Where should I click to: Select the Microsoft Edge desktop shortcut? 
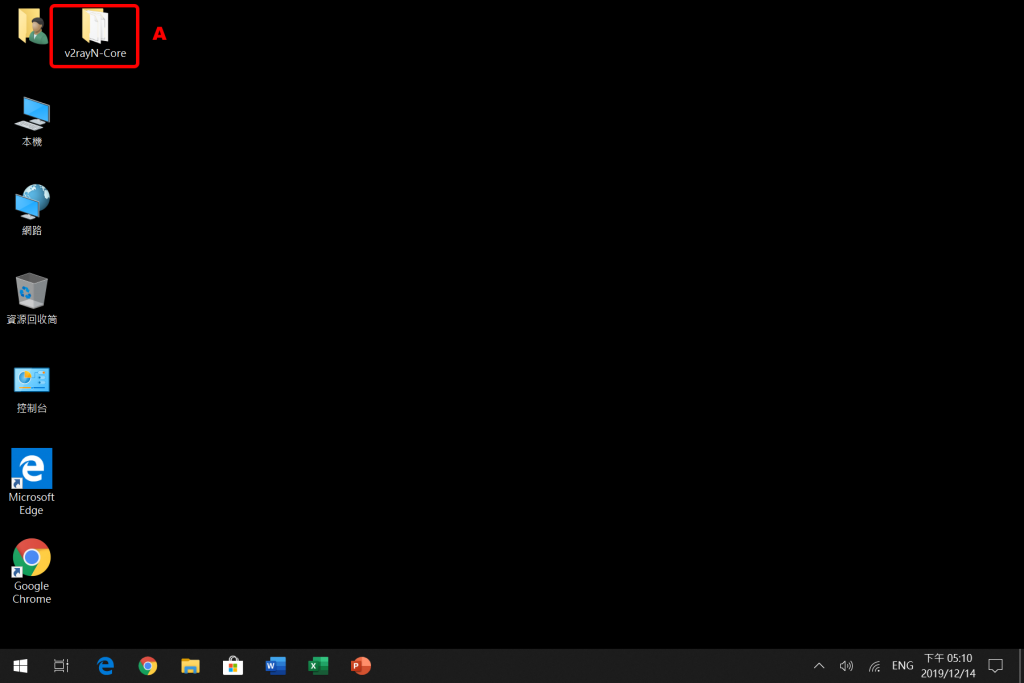[31, 482]
